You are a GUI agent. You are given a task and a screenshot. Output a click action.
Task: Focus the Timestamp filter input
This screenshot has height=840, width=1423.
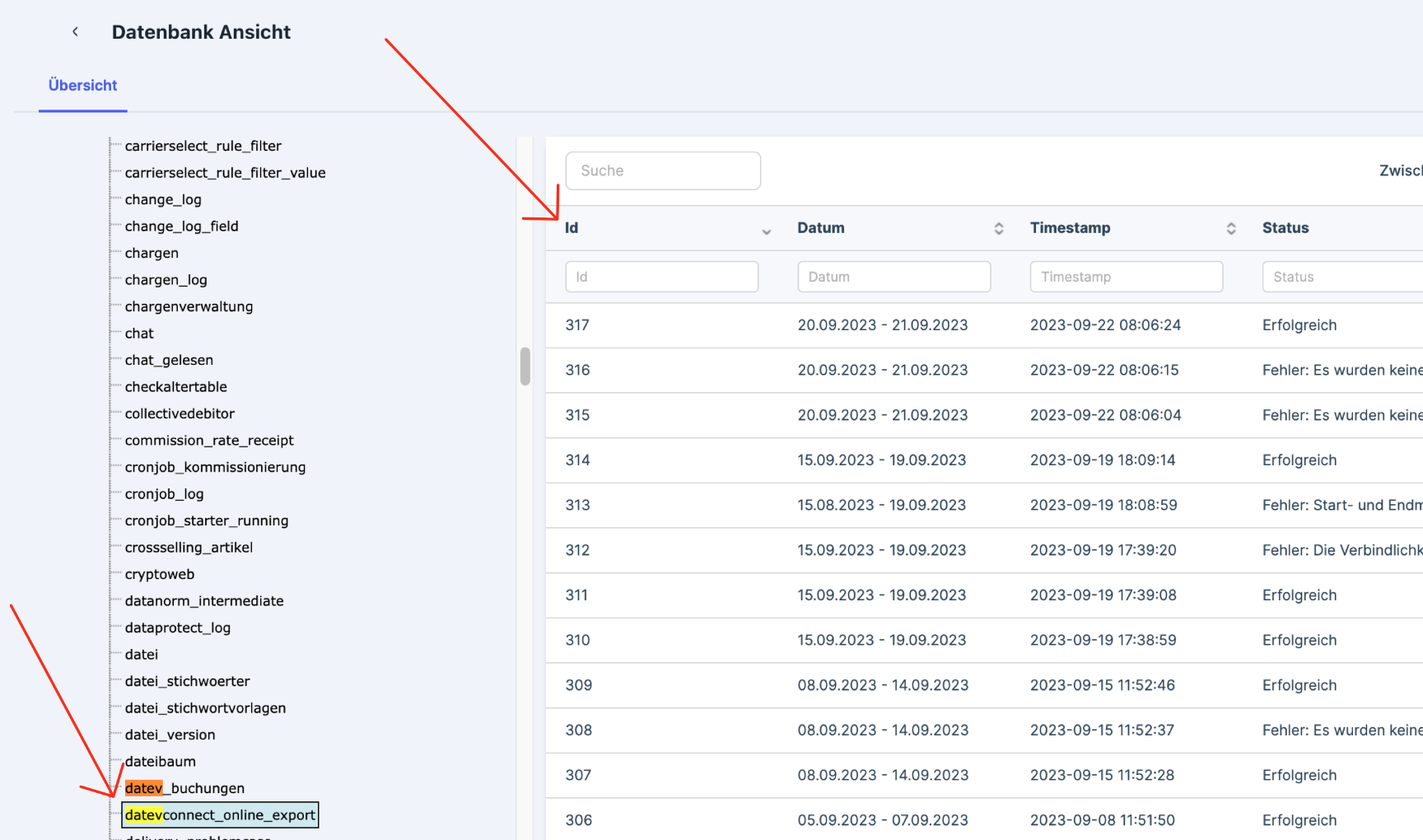pyautogui.click(x=1126, y=278)
